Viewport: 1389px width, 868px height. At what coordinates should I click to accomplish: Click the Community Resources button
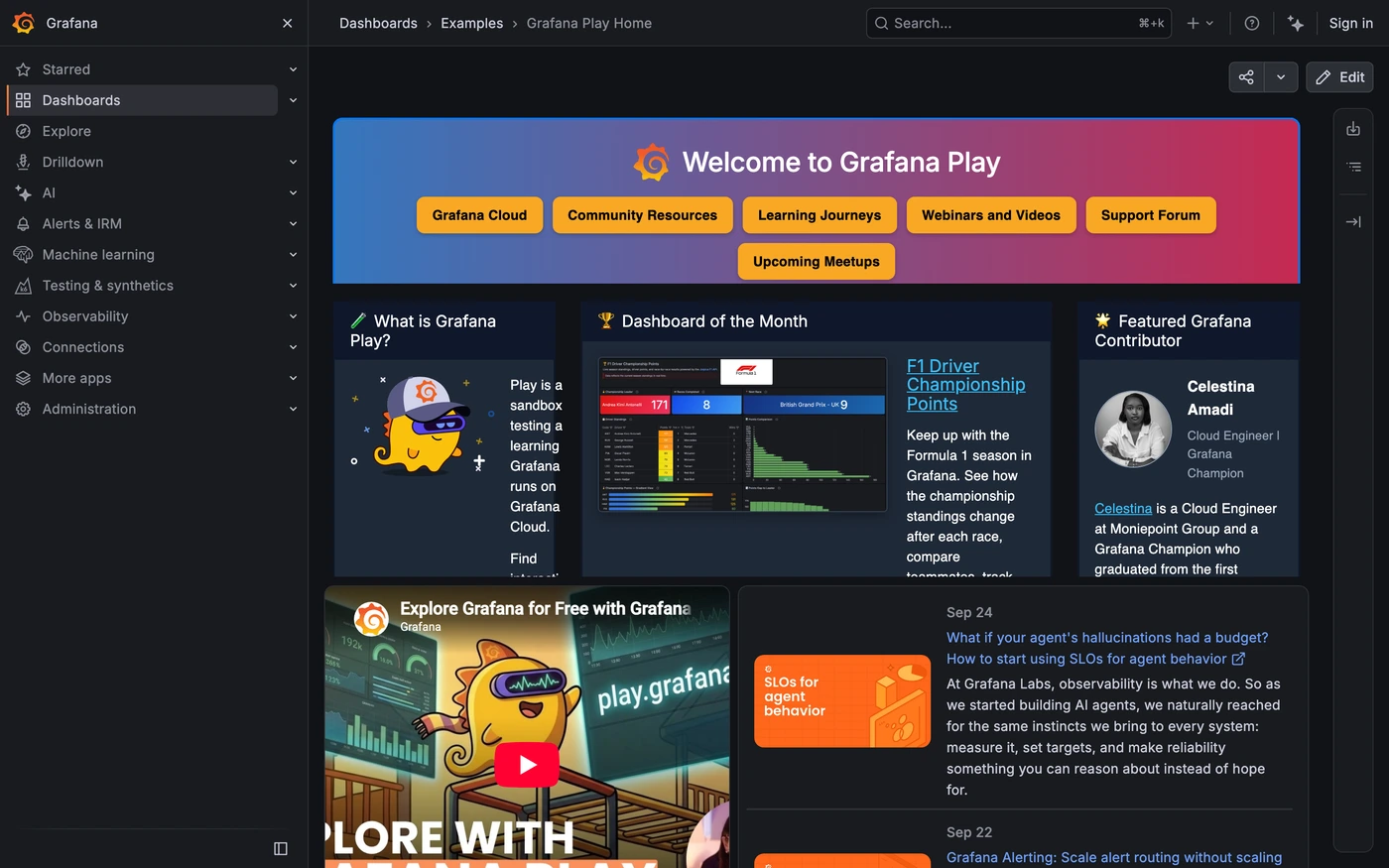click(x=642, y=215)
